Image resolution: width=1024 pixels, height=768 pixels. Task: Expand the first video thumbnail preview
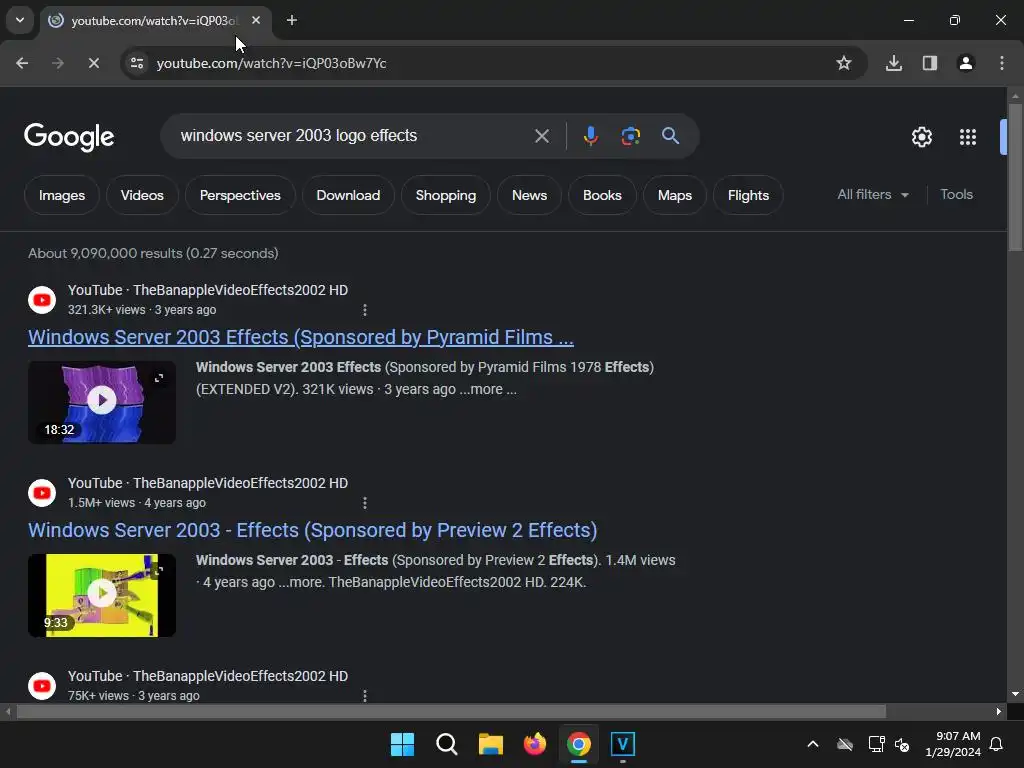click(159, 378)
